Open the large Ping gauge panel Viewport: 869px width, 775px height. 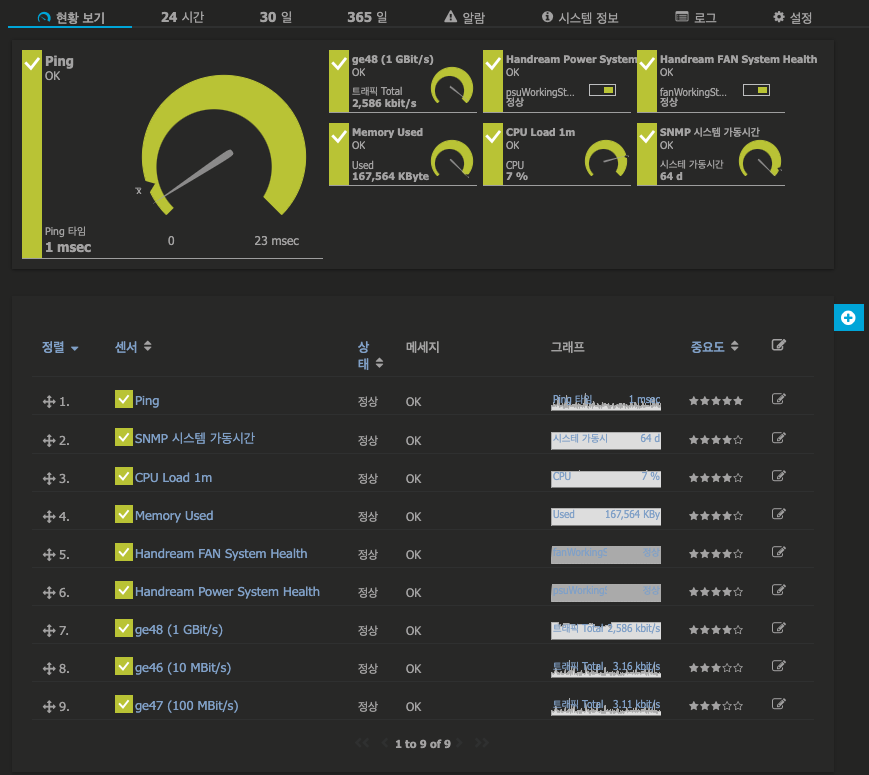coord(172,154)
